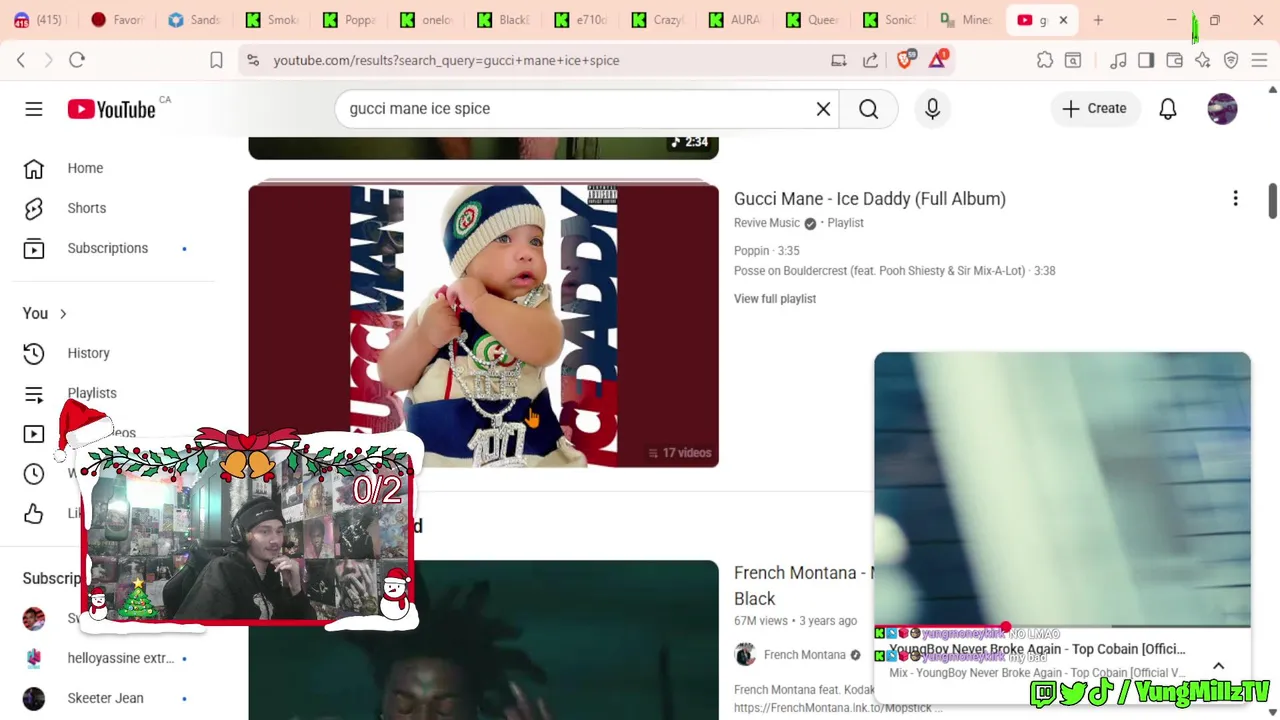This screenshot has width=1280, height=720.
Task: Open a new browser tab
Action: pyautogui.click(x=1098, y=20)
